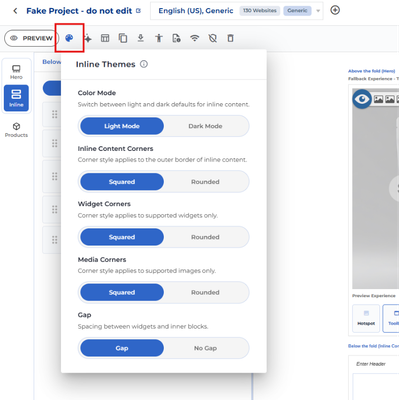Go back using the arrow beside project title
This screenshot has width=399, height=400.
tap(15, 11)
